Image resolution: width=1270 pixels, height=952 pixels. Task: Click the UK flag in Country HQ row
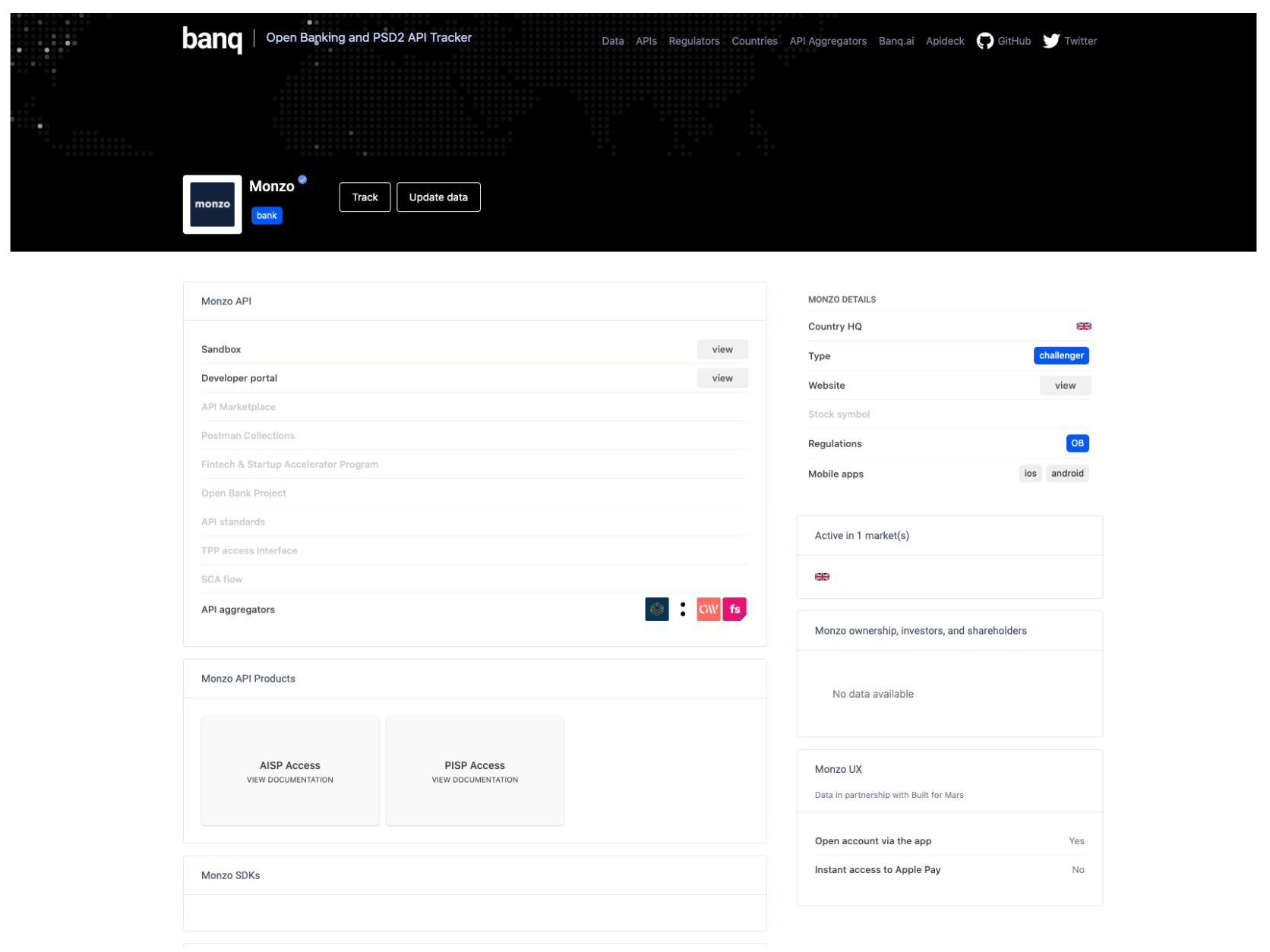tap(1083, 326)
